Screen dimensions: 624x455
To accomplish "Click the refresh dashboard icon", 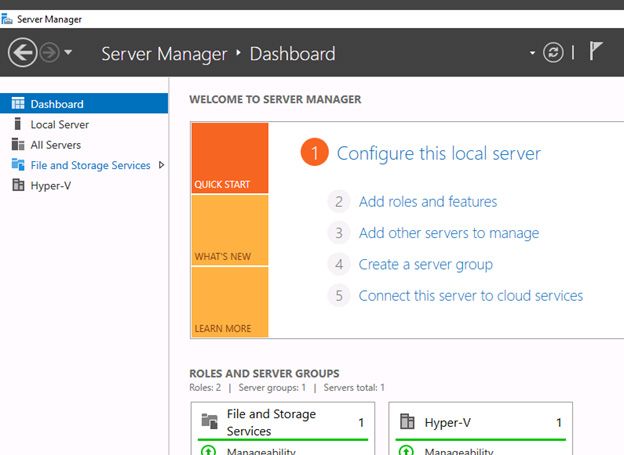I will click(x=553, y=53).
